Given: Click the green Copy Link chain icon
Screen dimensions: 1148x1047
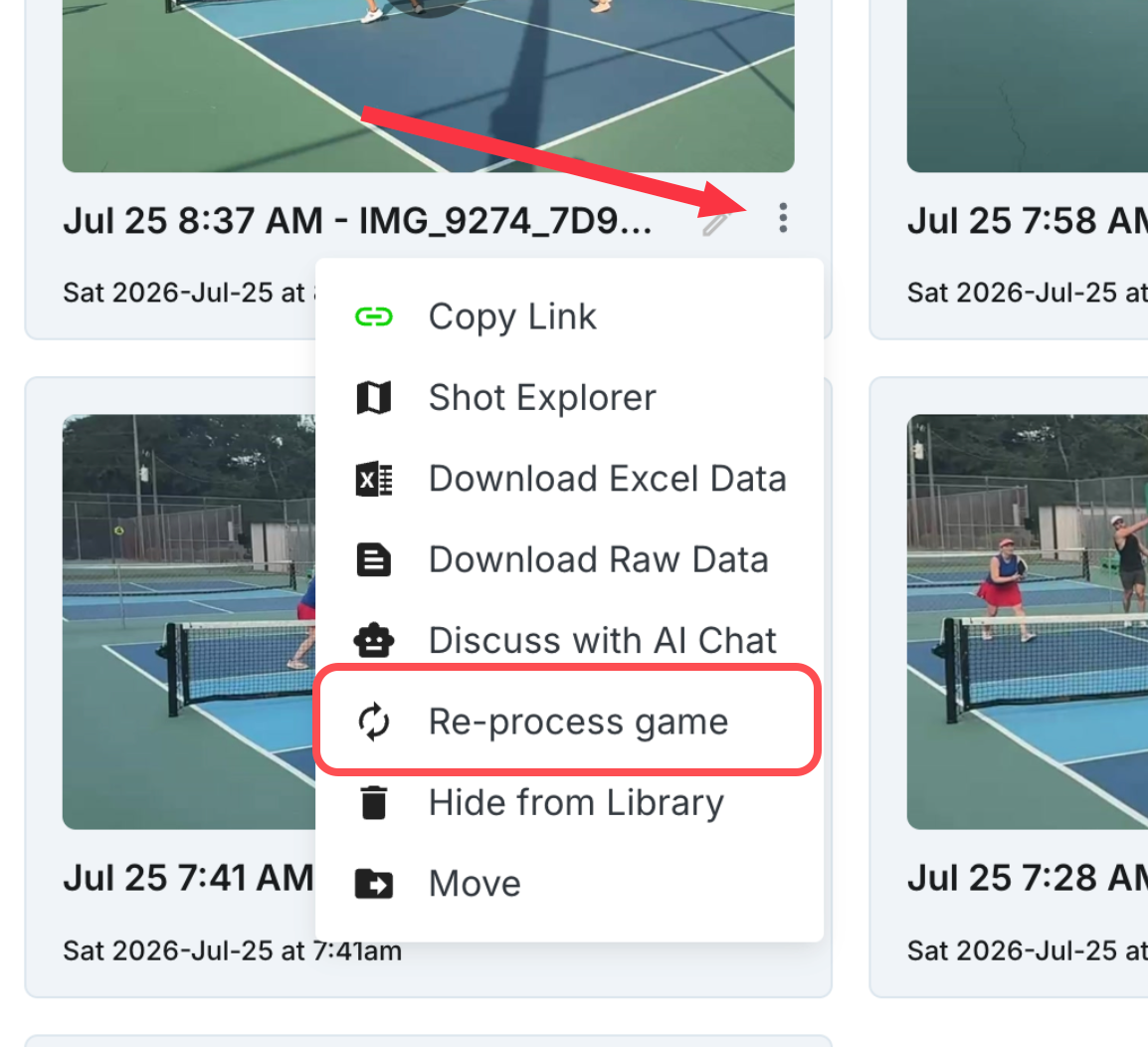Looking at the screenshot, I should [x=373, y=316].
